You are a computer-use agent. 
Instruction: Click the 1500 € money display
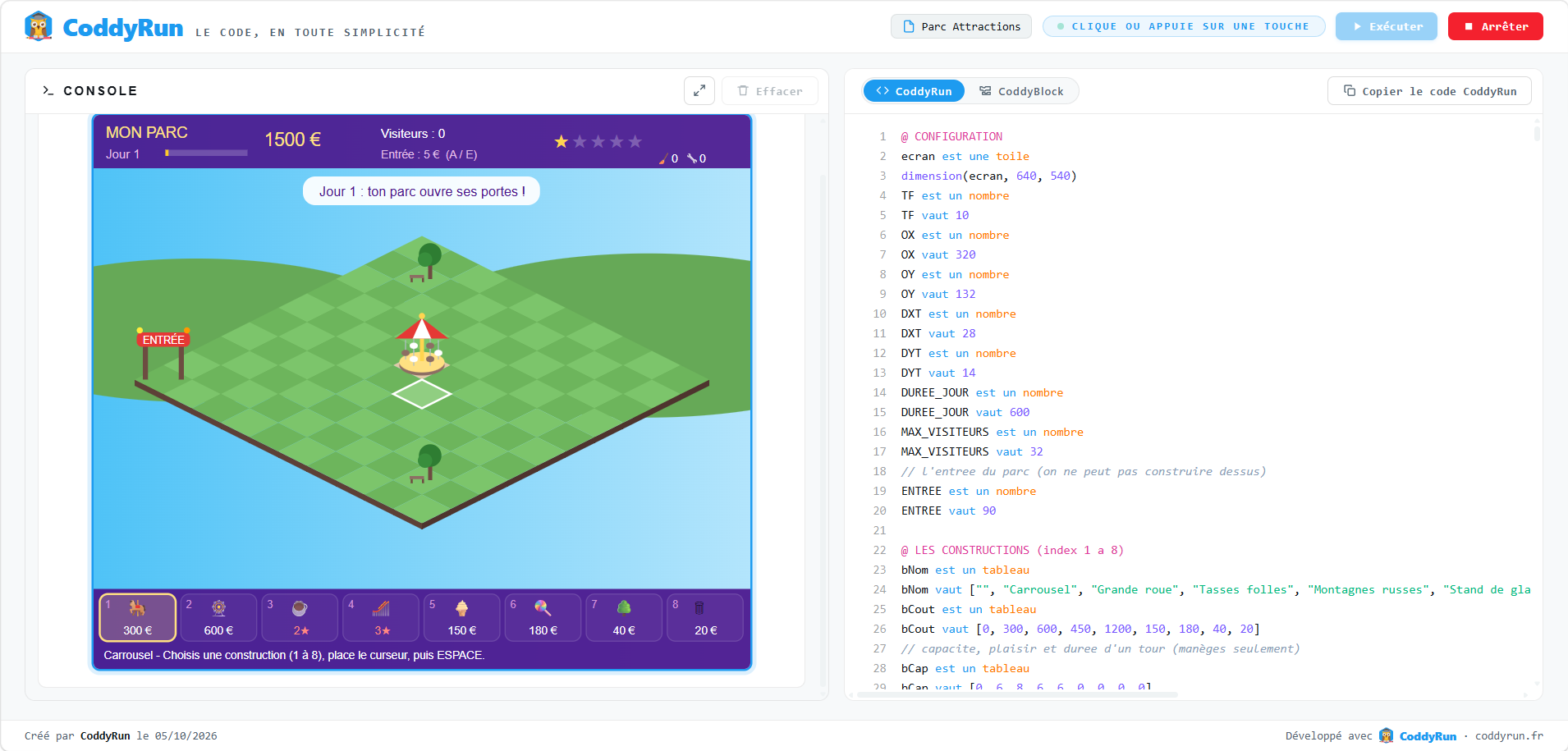(292, 140)
